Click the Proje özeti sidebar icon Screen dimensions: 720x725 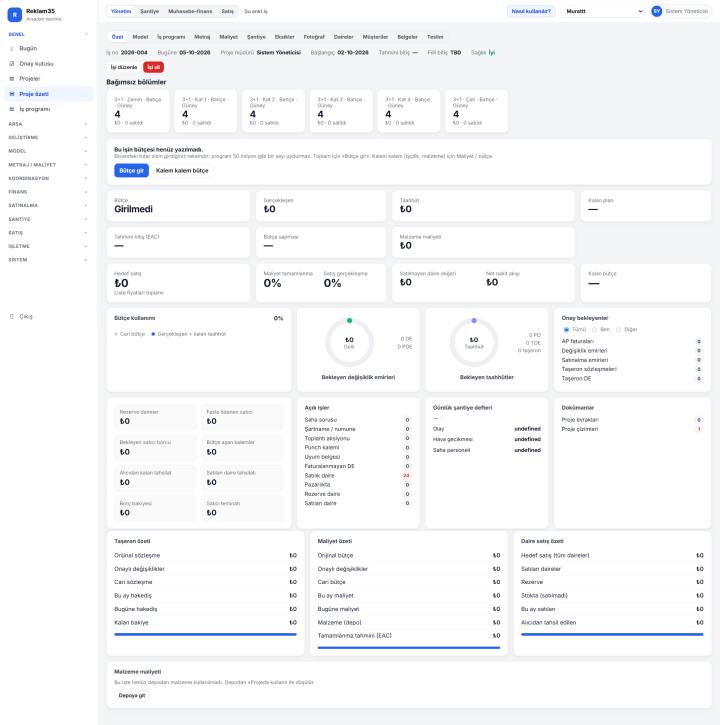pyautogui.click(x=12, y=94)
